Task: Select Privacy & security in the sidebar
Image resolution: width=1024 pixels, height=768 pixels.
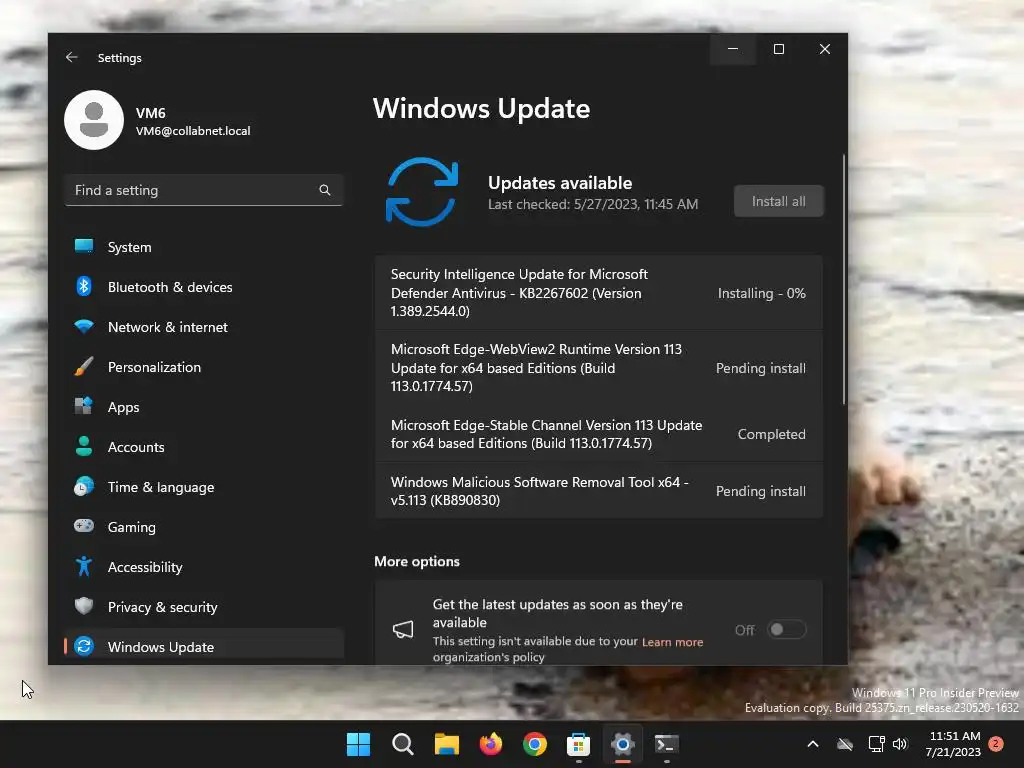Action: pyautogui.click(x=204, y=607)
